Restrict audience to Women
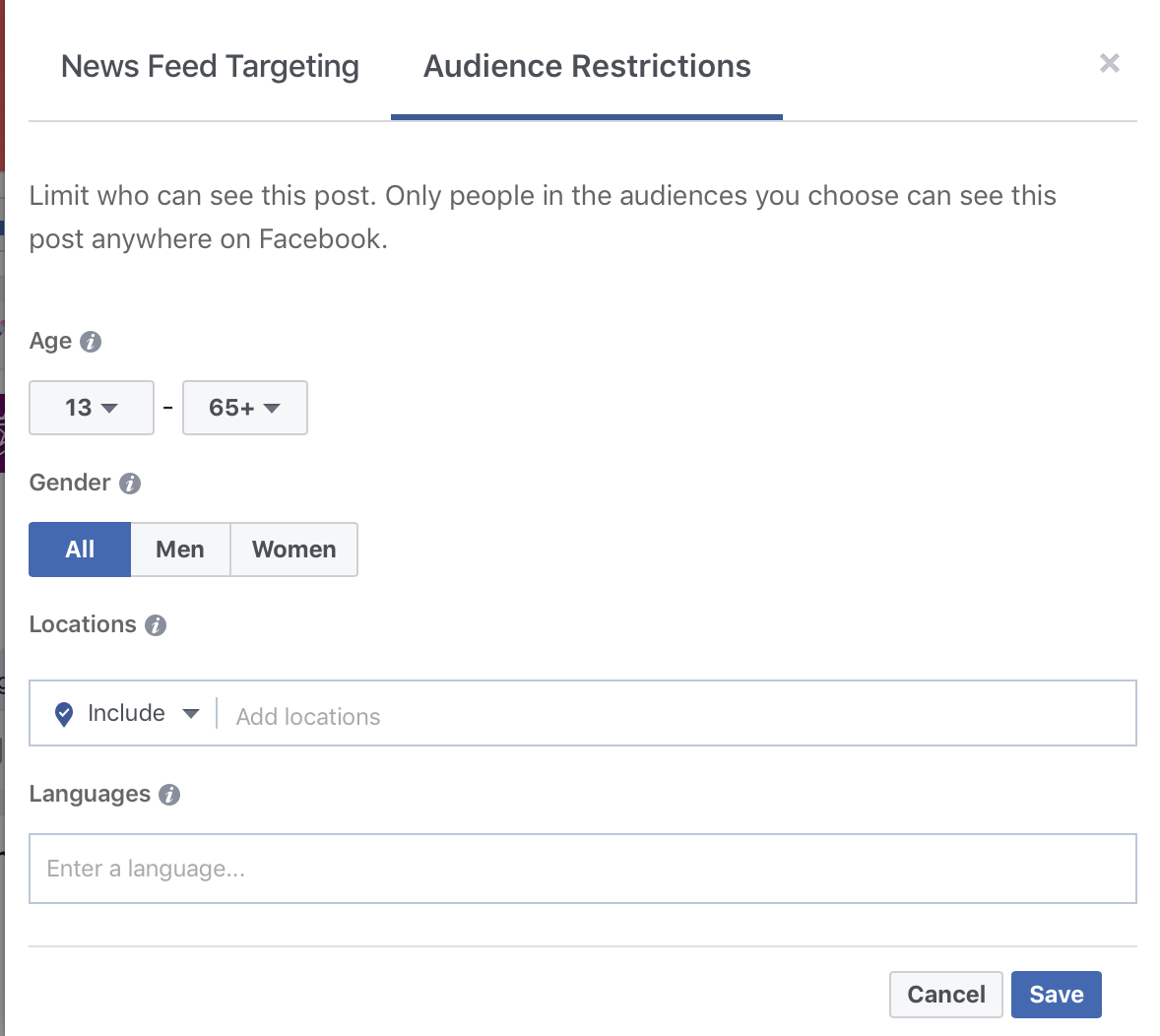Image resolution: width=1160 pixels, height=1036 pixels. (293, 550)
